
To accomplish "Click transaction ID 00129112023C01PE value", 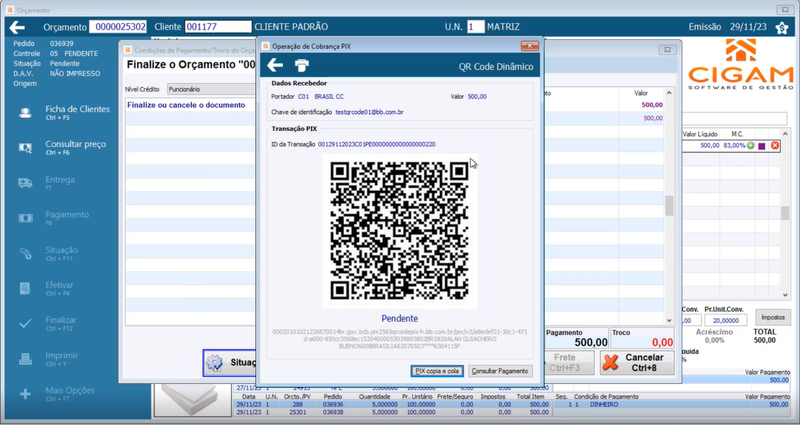I will (377, 144).
